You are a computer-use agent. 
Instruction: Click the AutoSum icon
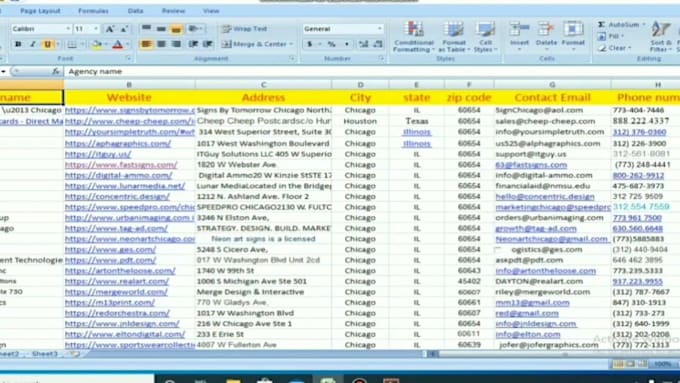point(602,25)
